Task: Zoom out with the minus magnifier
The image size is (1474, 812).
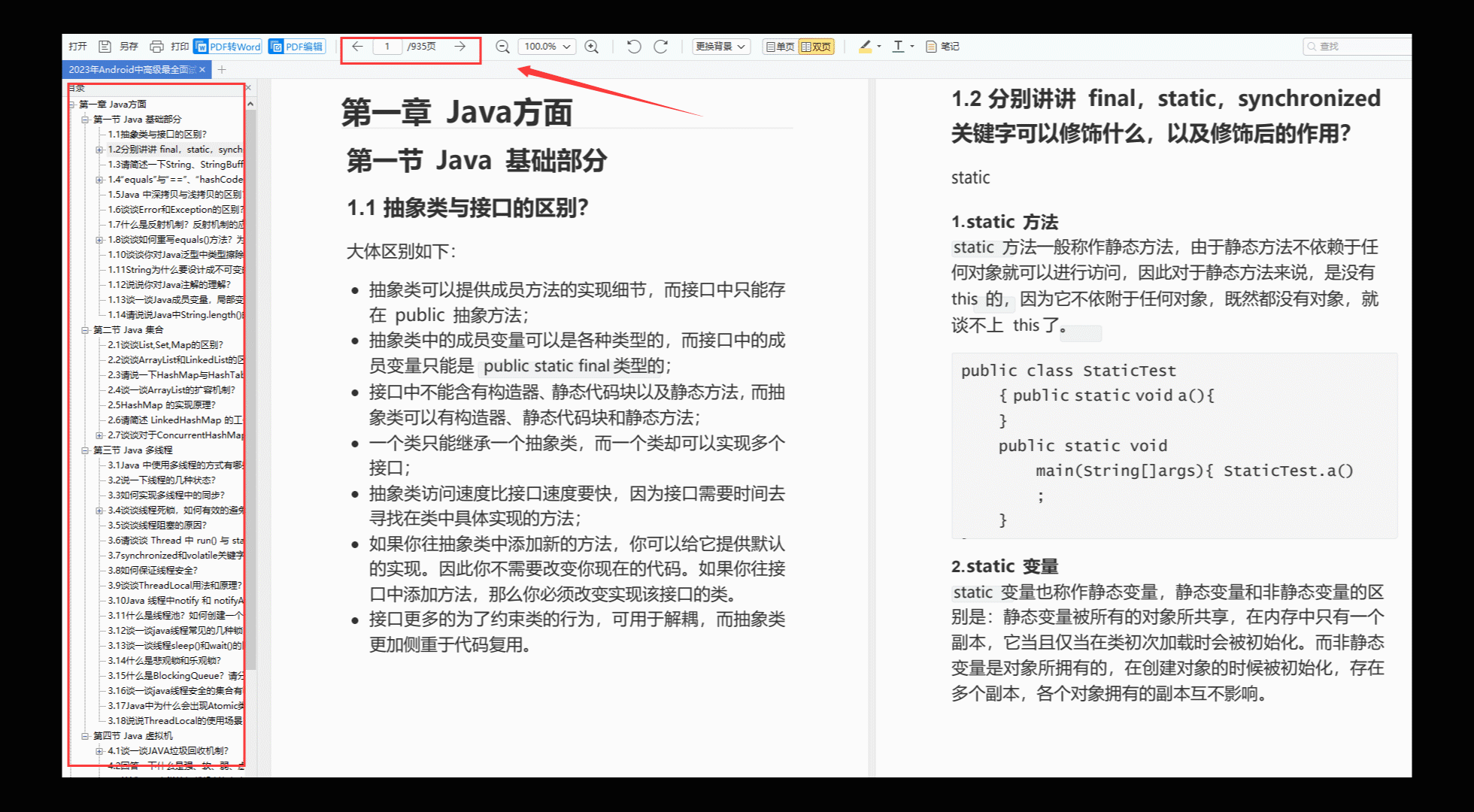Action: tap(502, 47)
